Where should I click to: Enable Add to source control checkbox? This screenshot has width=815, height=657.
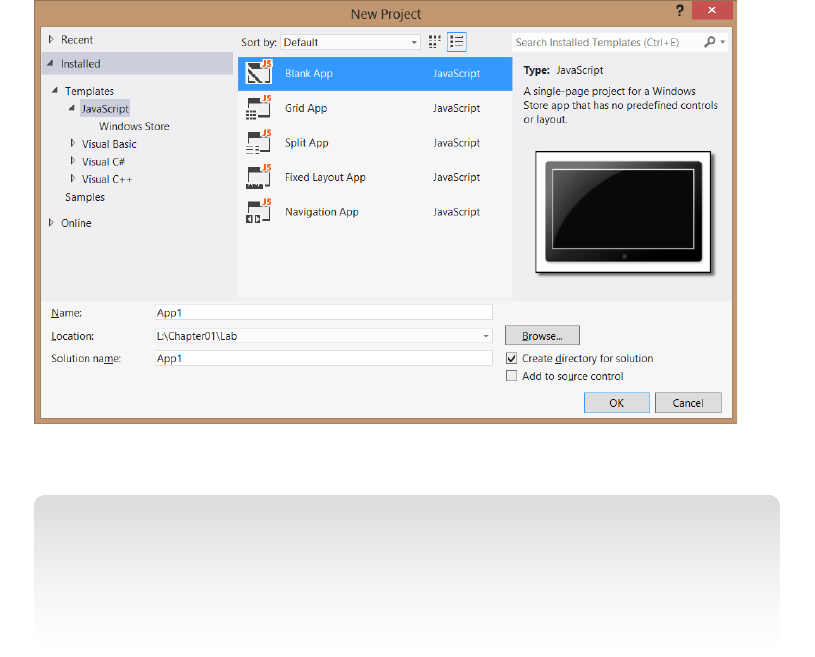[x=511, y=376]
